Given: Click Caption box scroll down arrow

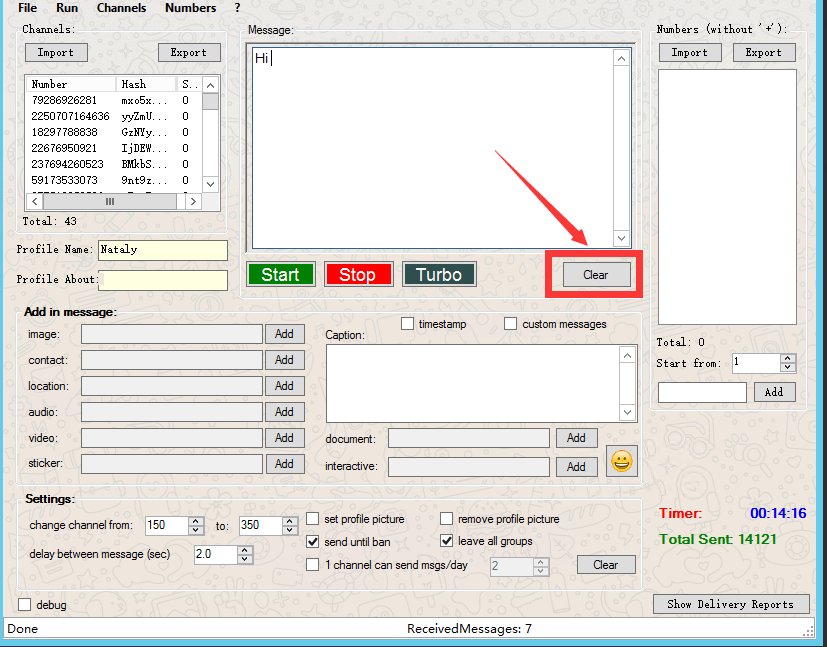Looking at the screenshot, I should (628, 412).
